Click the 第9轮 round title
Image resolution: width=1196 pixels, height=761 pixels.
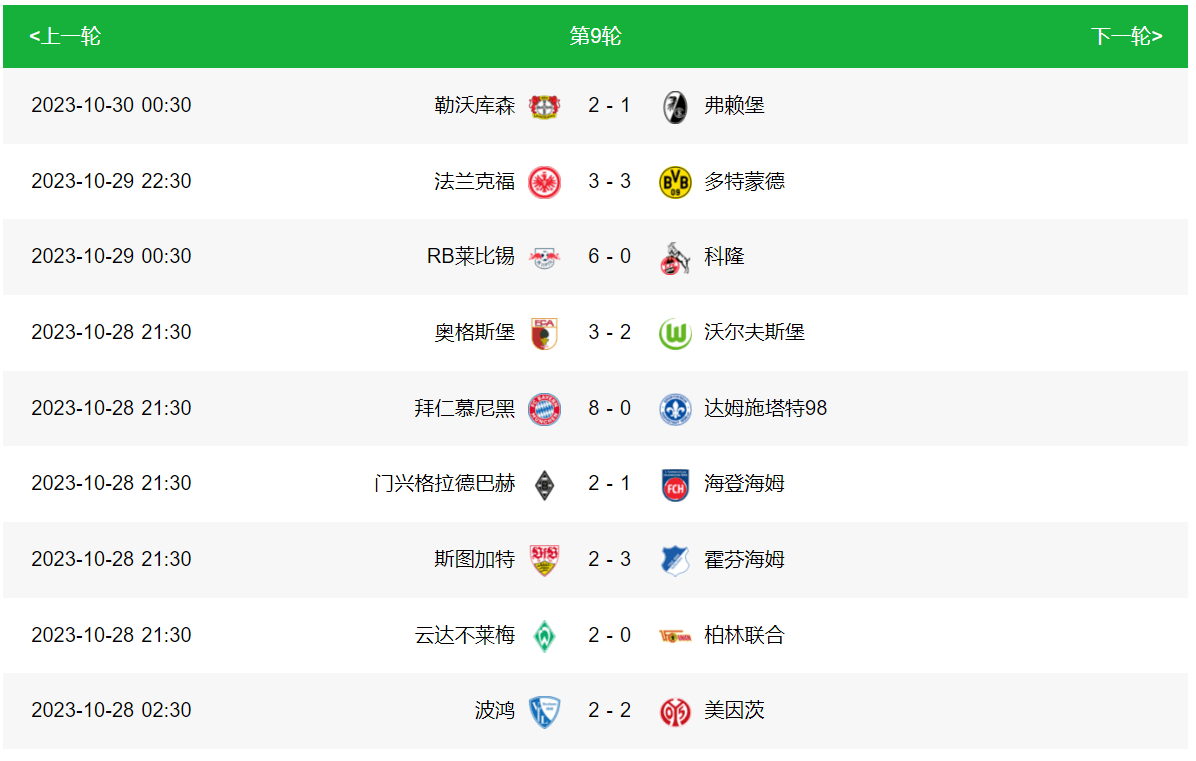pos(596,37)
